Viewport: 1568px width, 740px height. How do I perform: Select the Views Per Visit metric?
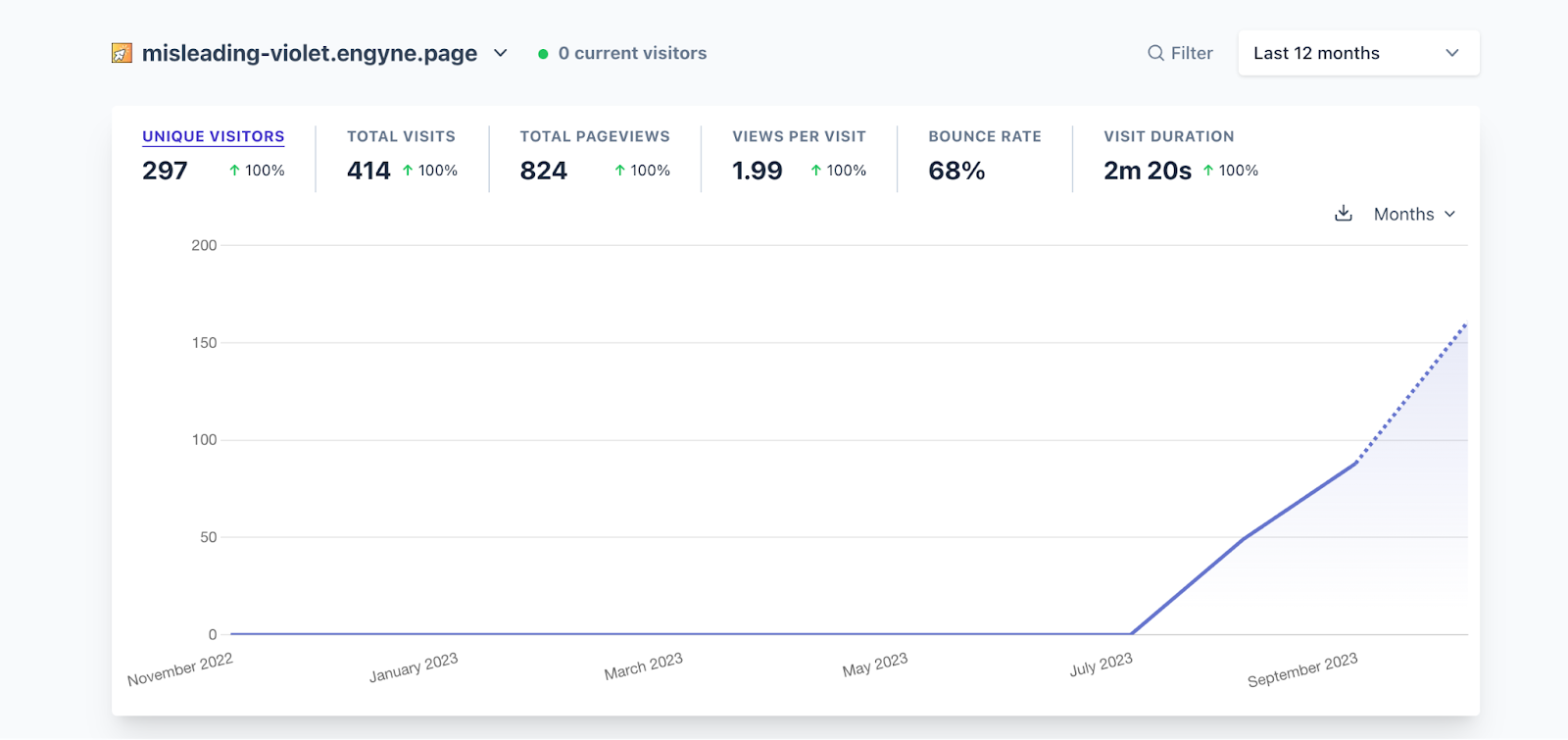tap(799, 136)
